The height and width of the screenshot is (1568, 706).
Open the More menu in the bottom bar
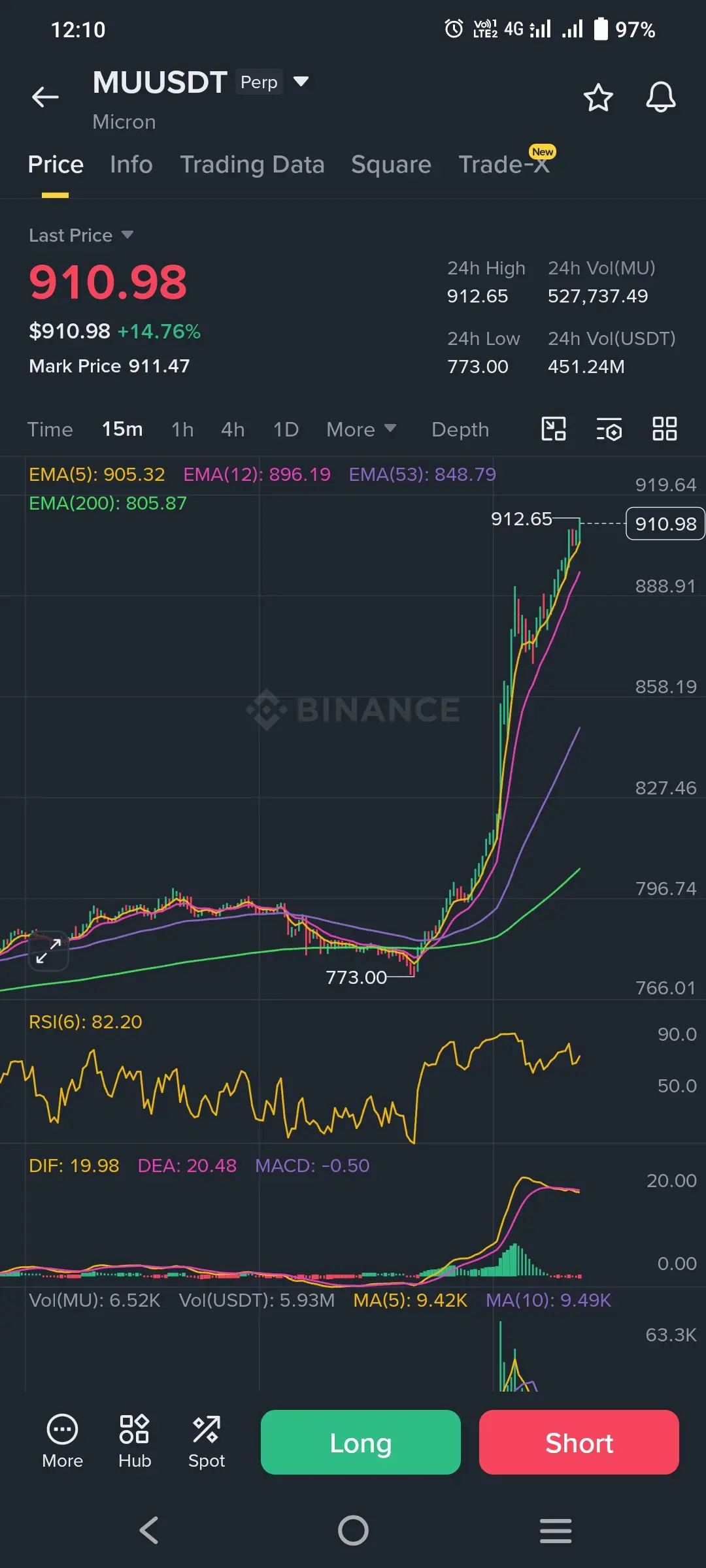click(x=63, y=1442)
